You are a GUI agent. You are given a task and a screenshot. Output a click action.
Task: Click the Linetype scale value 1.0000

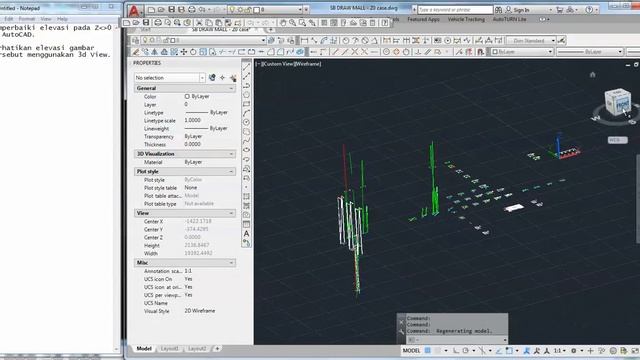(193, 120)
